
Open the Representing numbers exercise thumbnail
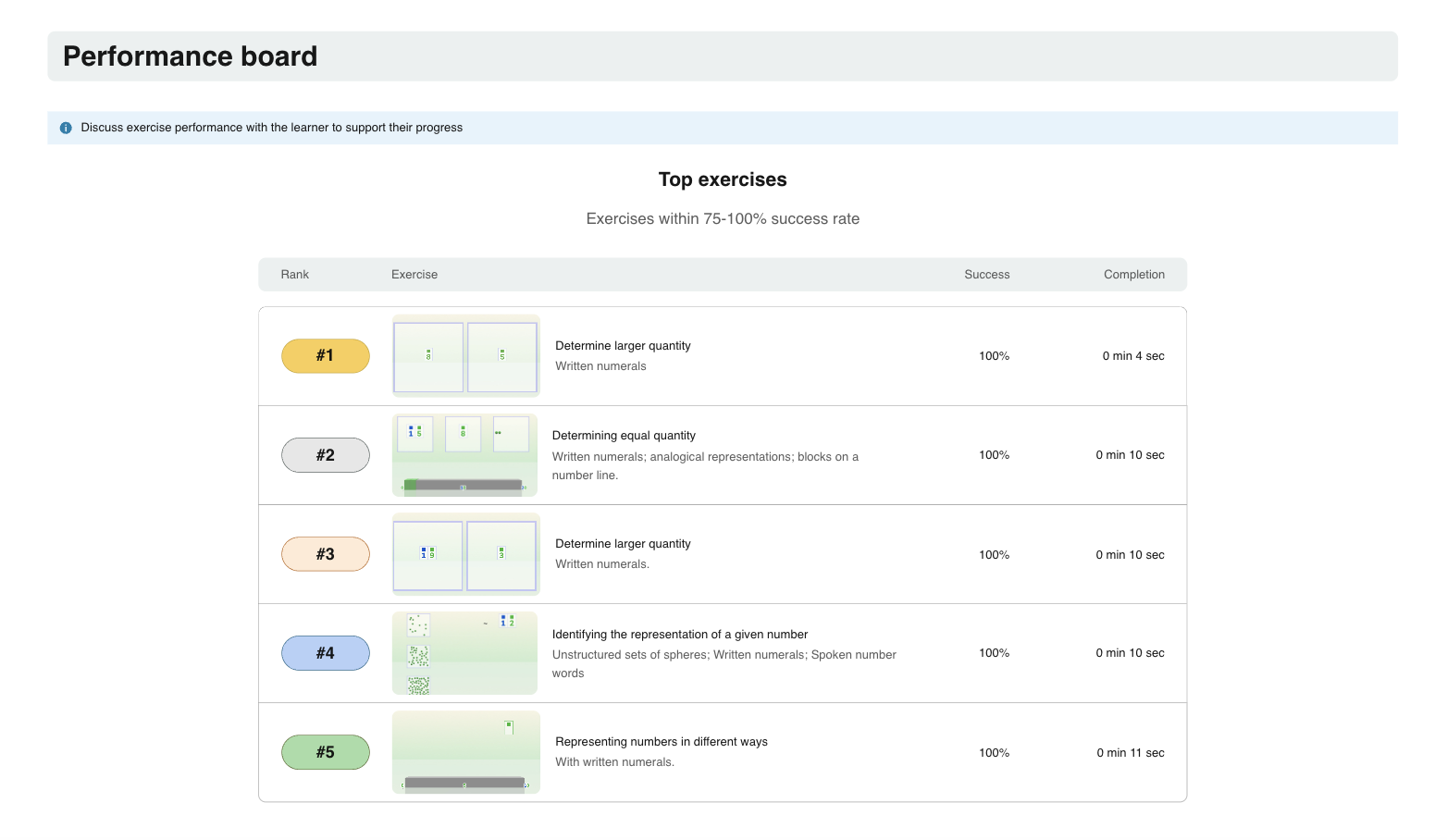tap(465, 752)
